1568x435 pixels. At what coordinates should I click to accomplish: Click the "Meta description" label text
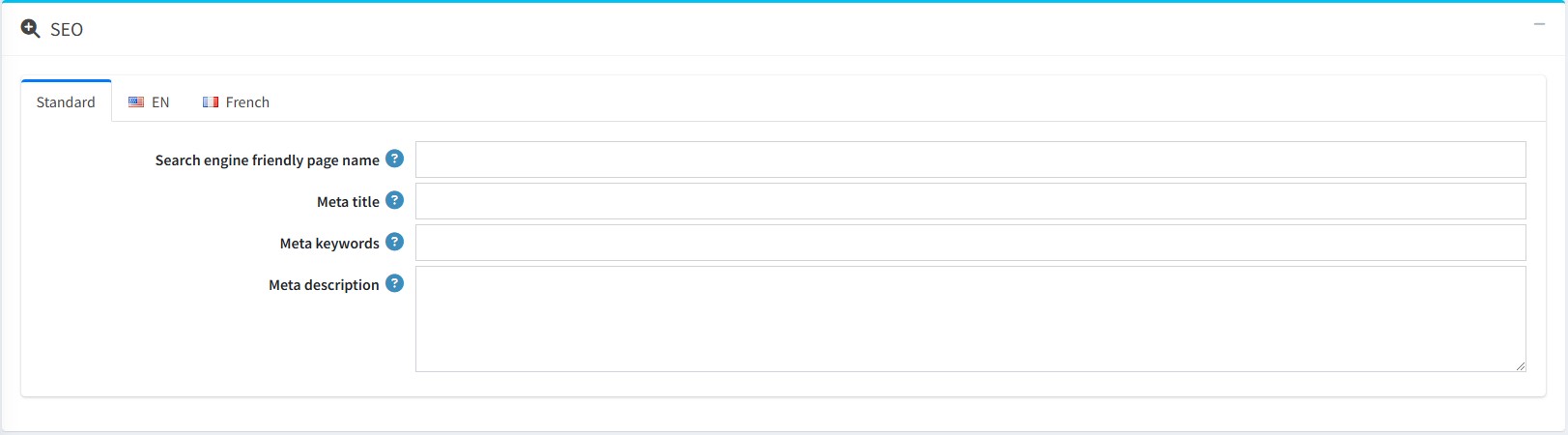pyautogui.click(x=324, y=285)
